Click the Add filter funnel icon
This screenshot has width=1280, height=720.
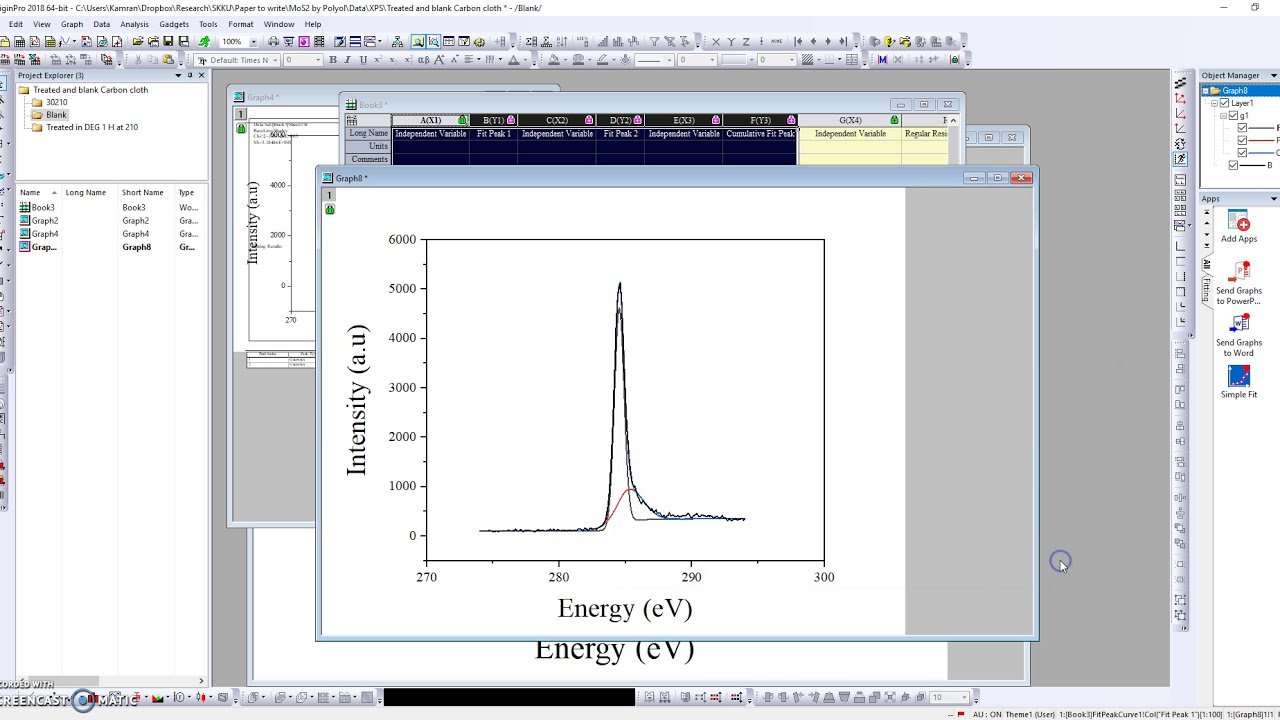654,41
